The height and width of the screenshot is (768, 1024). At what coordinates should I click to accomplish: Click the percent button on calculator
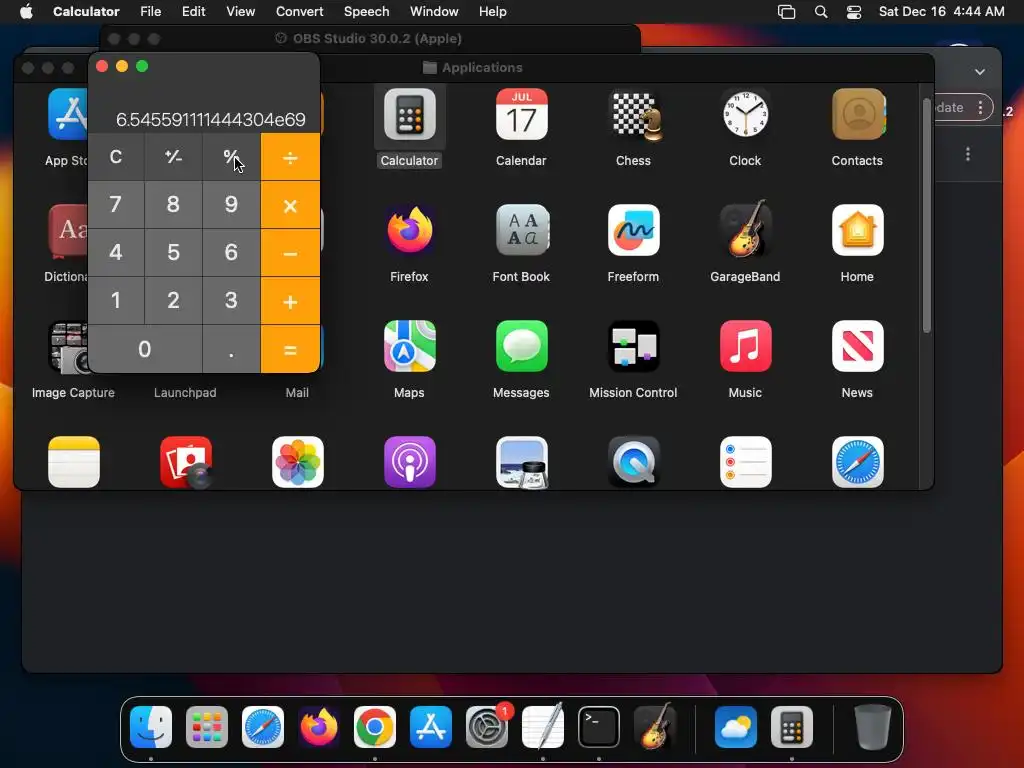coord(231,157)
